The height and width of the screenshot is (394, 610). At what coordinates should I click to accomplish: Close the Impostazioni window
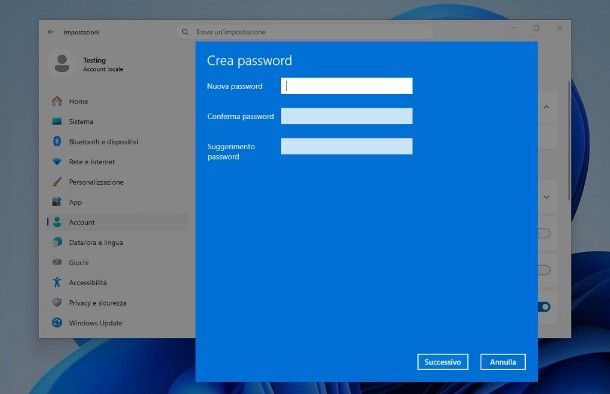559,28
